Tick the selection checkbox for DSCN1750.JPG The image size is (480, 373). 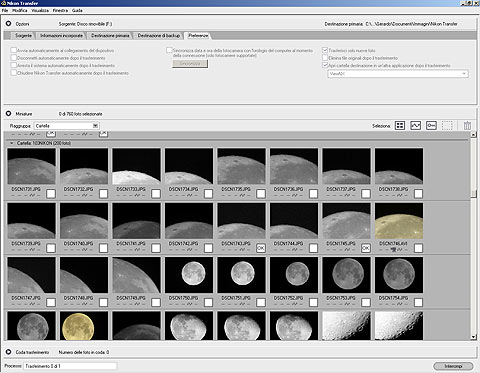[x=208, y=302]
